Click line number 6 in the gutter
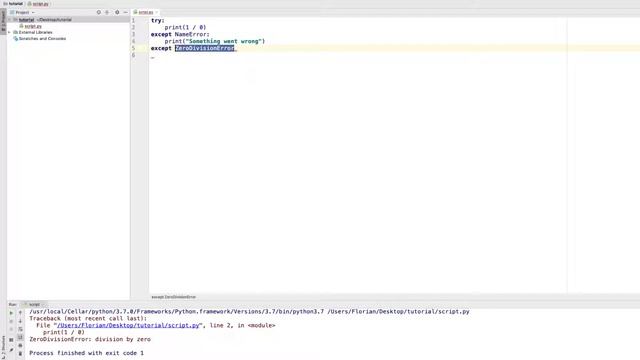 point(133,55)
